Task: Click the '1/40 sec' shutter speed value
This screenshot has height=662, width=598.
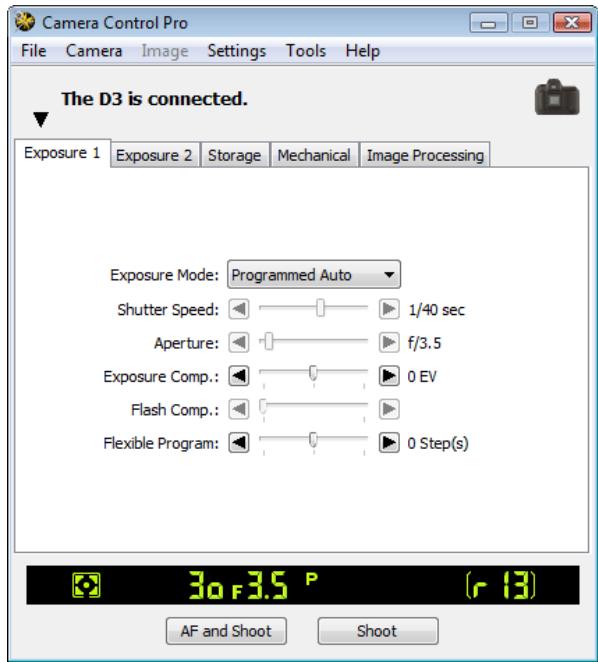Action: 437,309
